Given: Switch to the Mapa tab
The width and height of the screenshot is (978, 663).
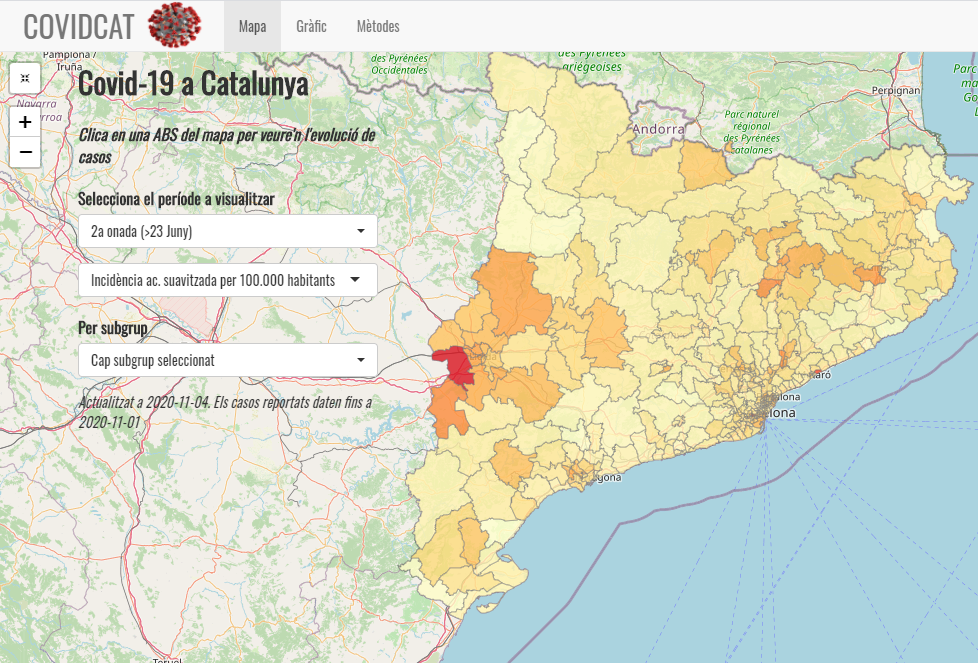Looking at the screenshot, I should coord(252,26).
